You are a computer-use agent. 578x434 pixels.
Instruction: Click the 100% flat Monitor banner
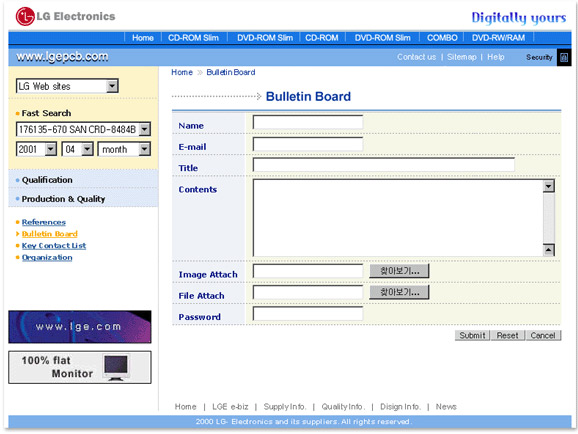pyautogui.click(x=80, y=367)
